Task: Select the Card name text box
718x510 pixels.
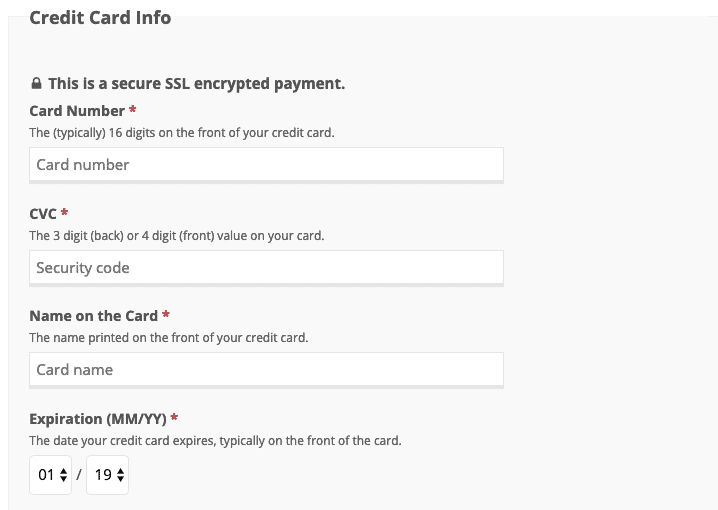Action: (x=267, y=369)
